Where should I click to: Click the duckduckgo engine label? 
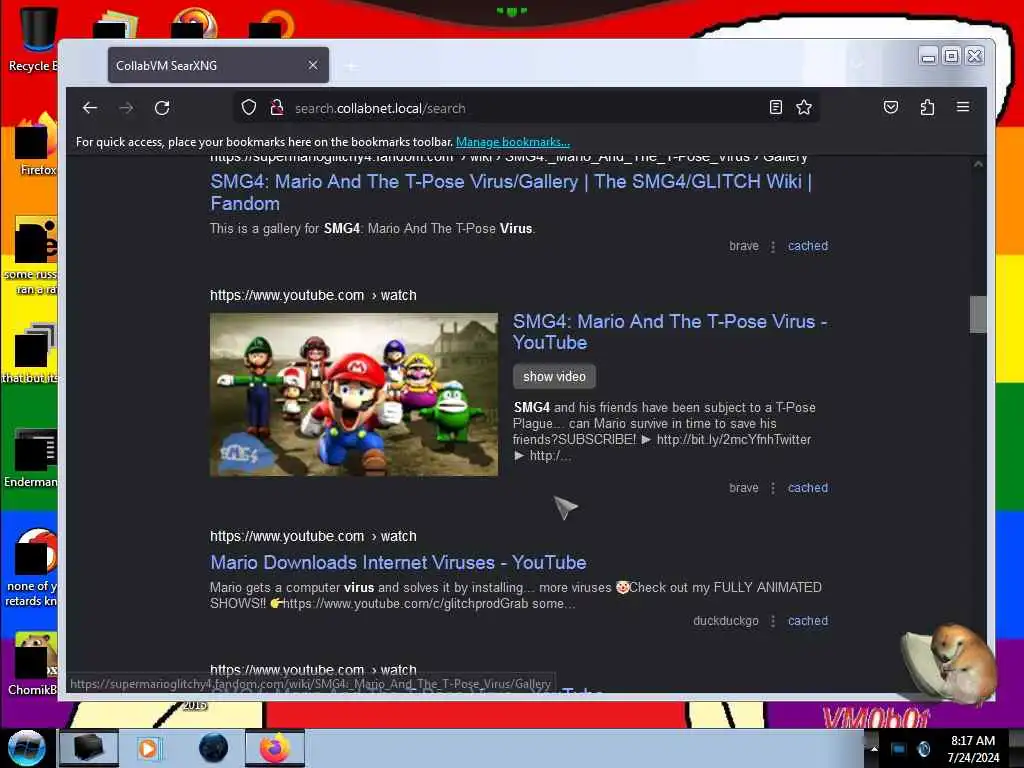click(726, 621)
